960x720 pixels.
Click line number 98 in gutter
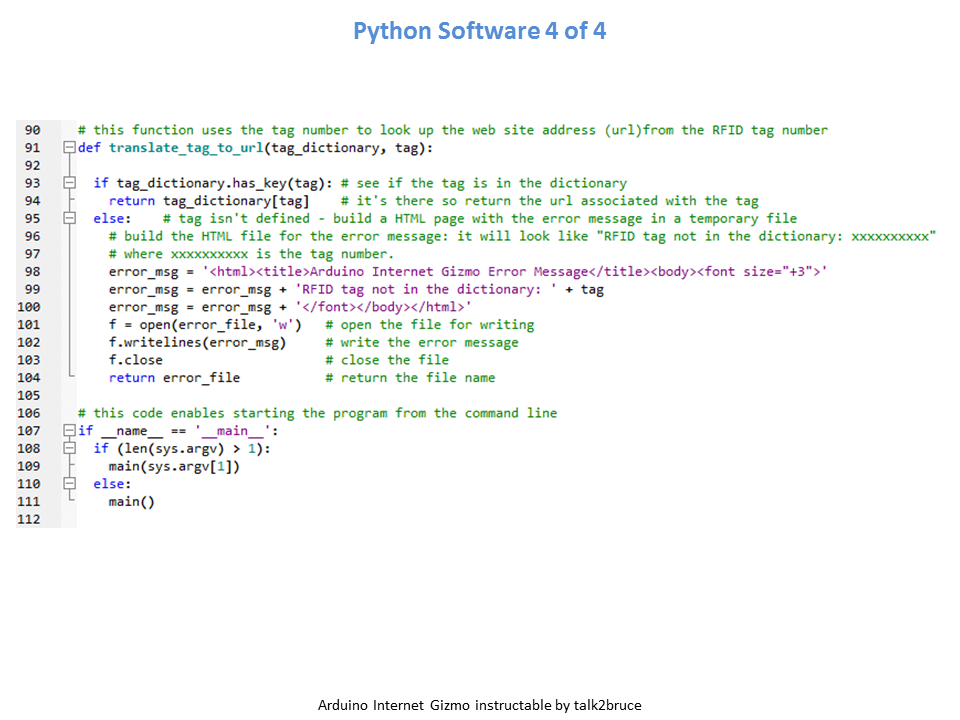click(32, 271)
